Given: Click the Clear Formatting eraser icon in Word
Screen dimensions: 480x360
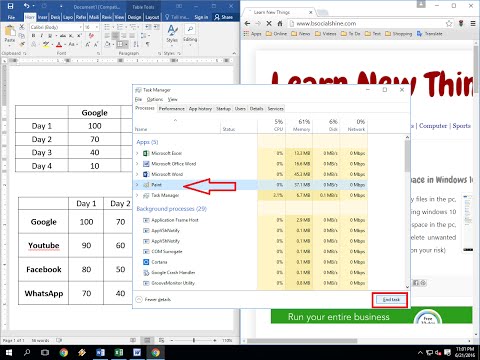Looking at the screenshot, I should click(92, 36).
